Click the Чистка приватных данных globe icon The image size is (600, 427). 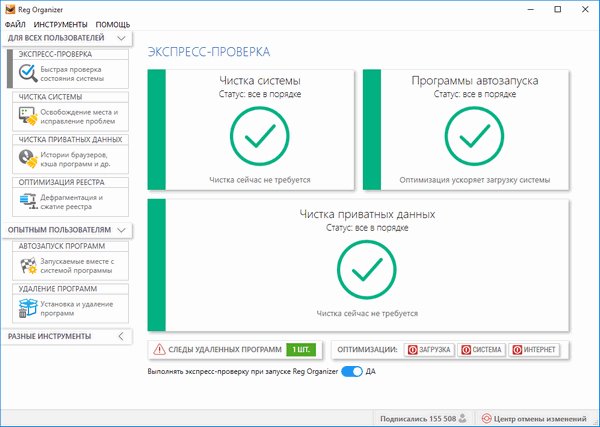click(x=28, y=159)
